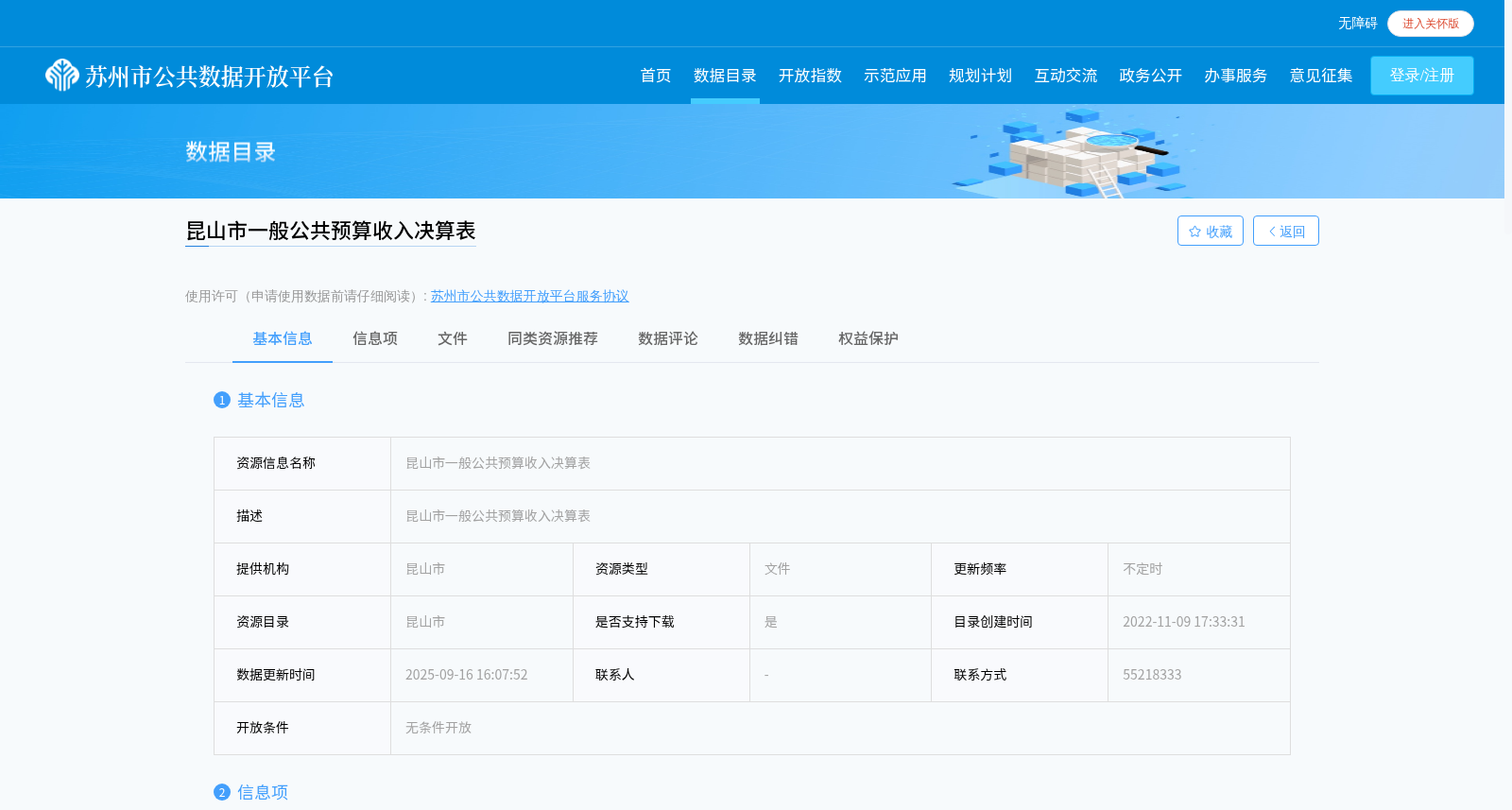
Task: Click the 资源信息名称 label cell
Action: [302, 463]
